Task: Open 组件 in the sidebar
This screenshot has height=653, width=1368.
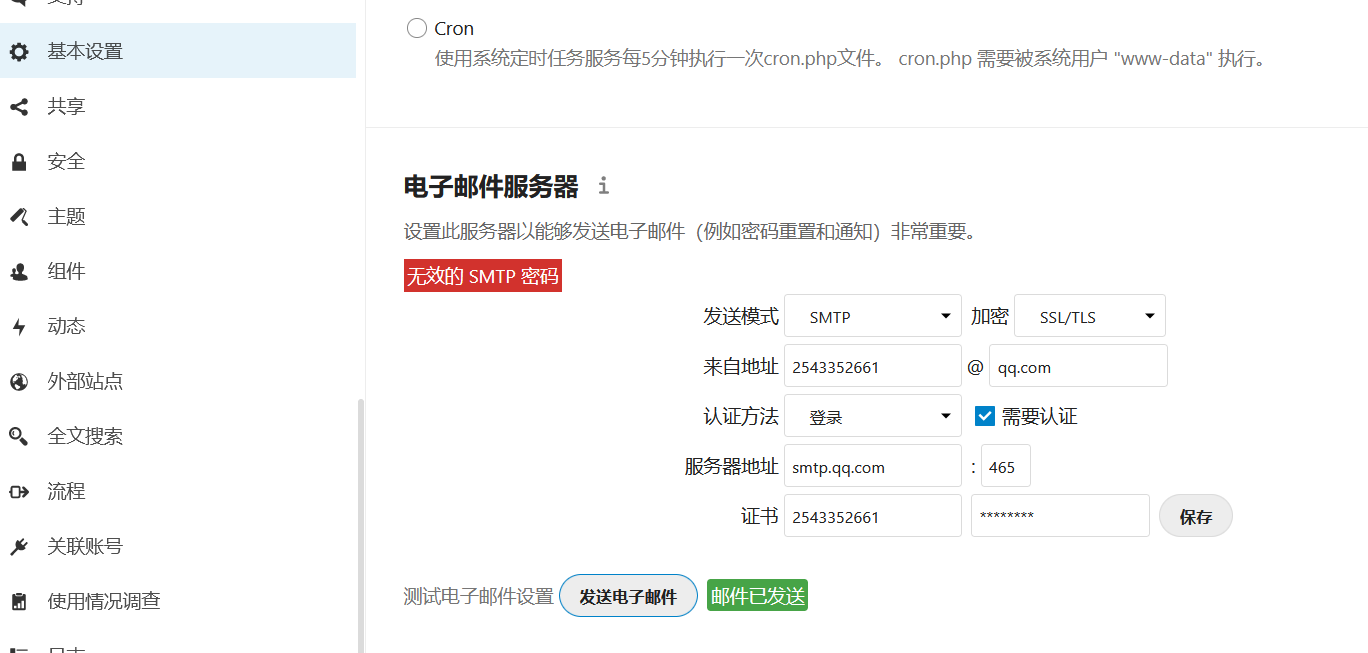Action: [66, 271]
